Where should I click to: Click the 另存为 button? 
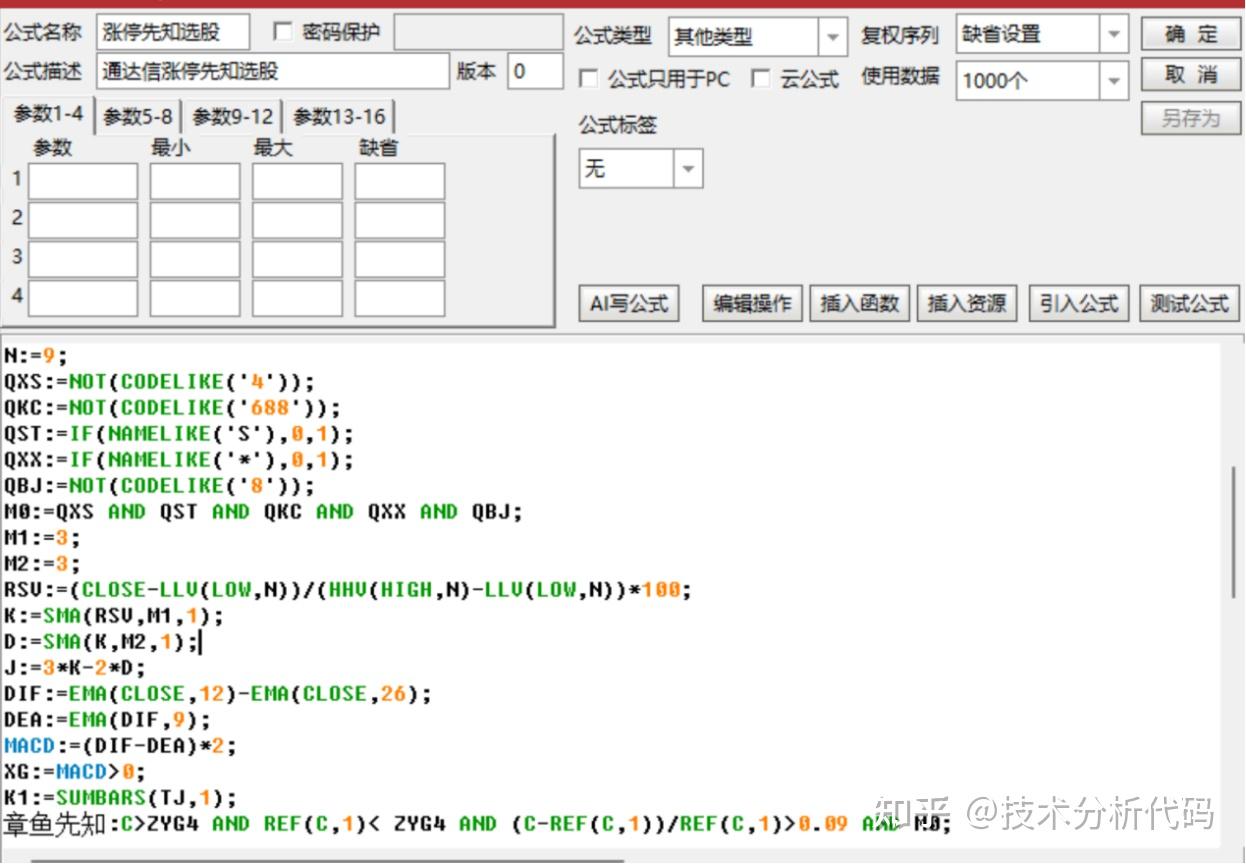pos(1190,118)
